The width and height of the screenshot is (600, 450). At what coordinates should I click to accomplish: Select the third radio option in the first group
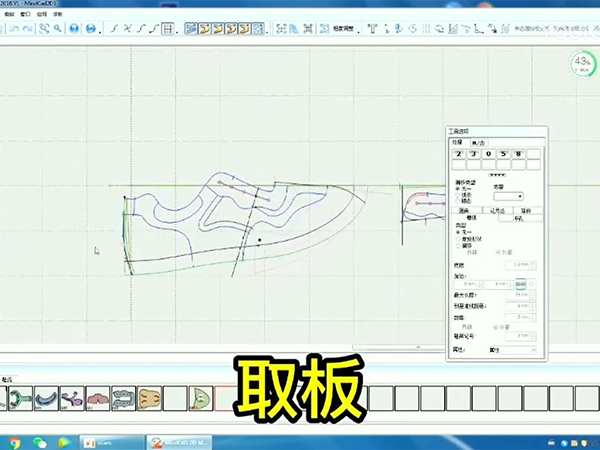pyautogui.click(x=458, y=201)
